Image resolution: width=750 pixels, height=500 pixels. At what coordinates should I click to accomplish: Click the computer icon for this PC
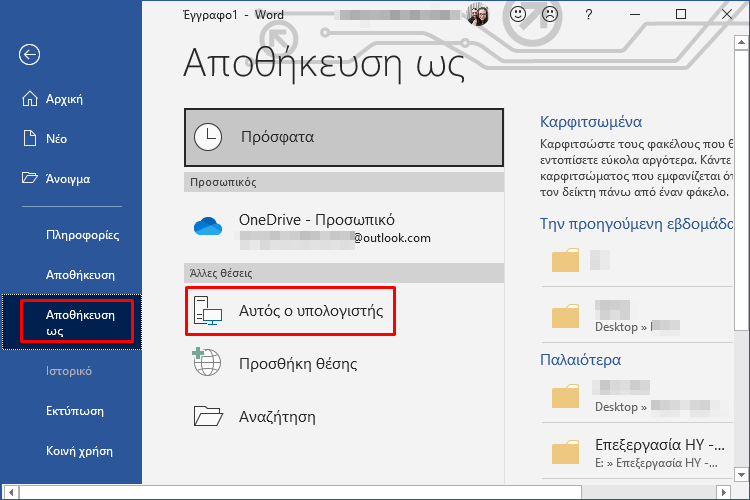click(x=208, y=311)
